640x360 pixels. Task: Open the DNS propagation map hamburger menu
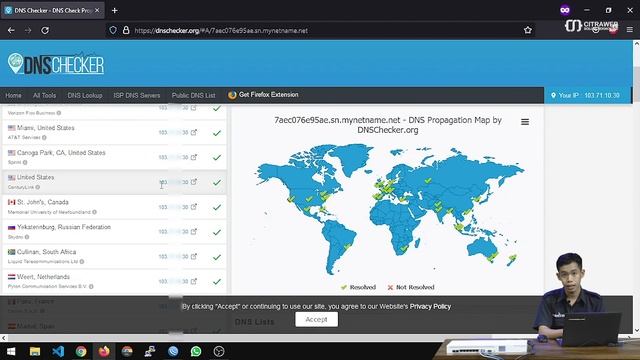click(525, 122)
